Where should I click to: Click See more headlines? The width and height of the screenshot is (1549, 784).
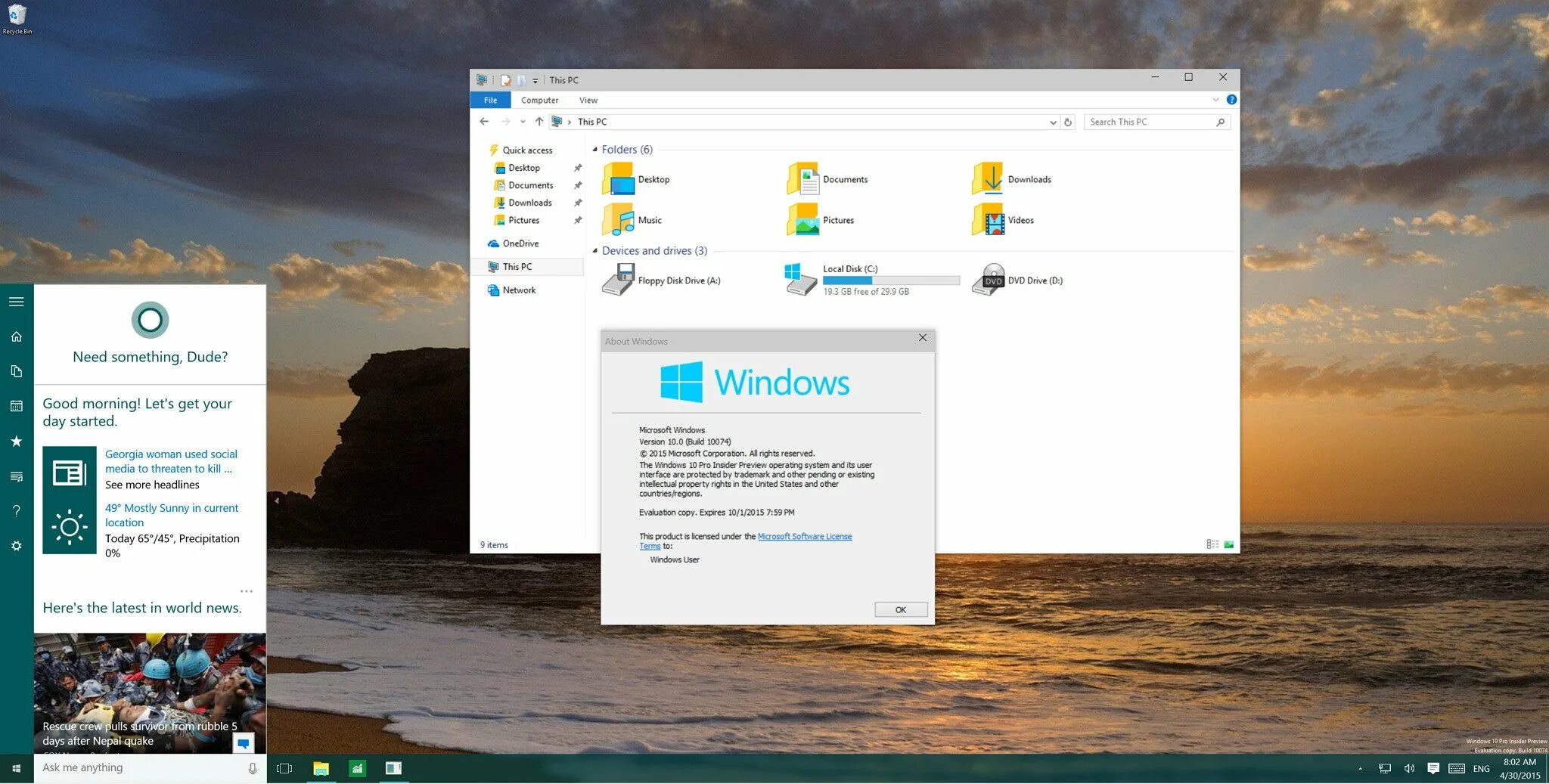(152, 485)
